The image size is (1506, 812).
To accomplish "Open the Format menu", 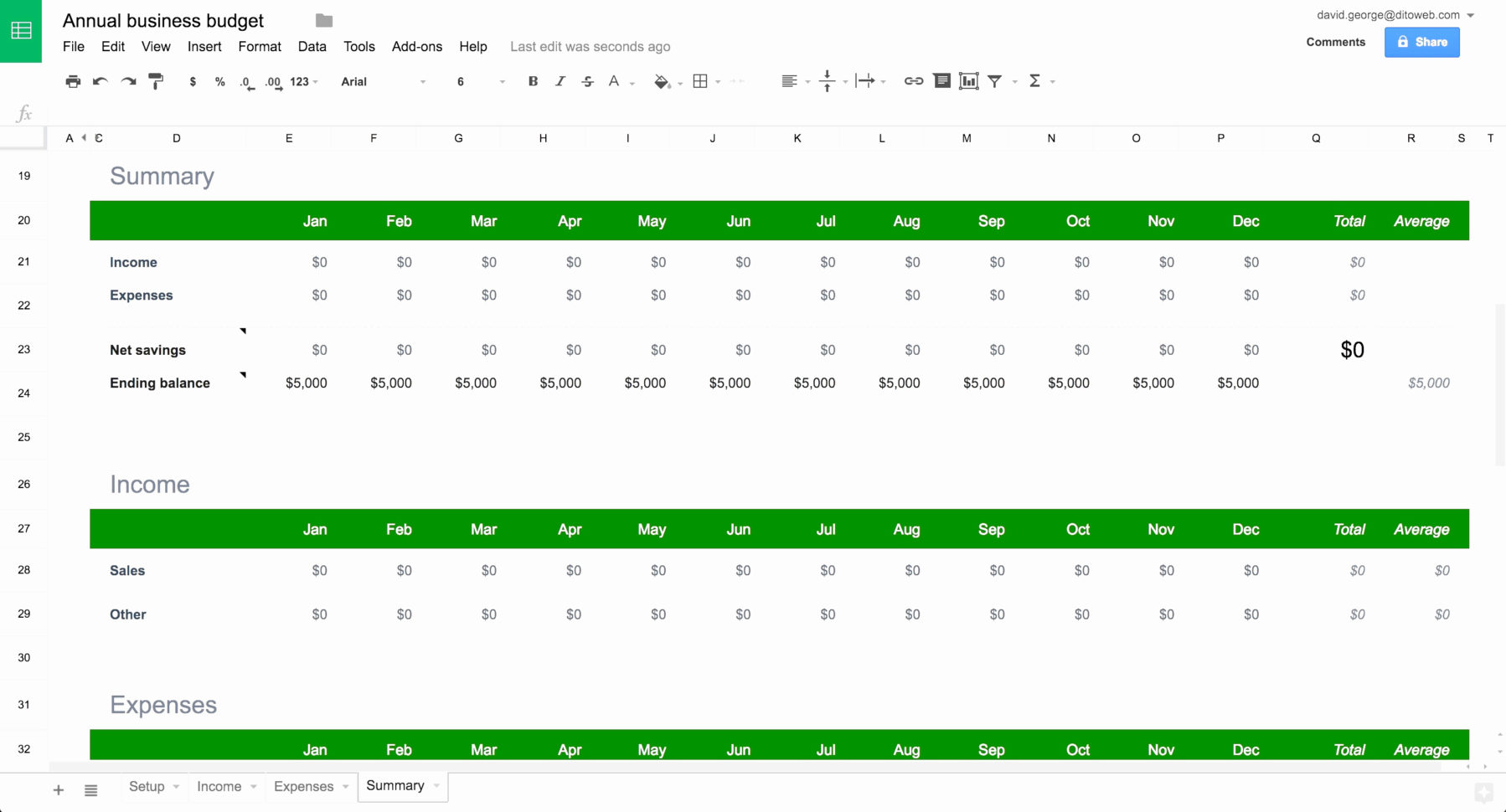I will click(x=260, y=47).
